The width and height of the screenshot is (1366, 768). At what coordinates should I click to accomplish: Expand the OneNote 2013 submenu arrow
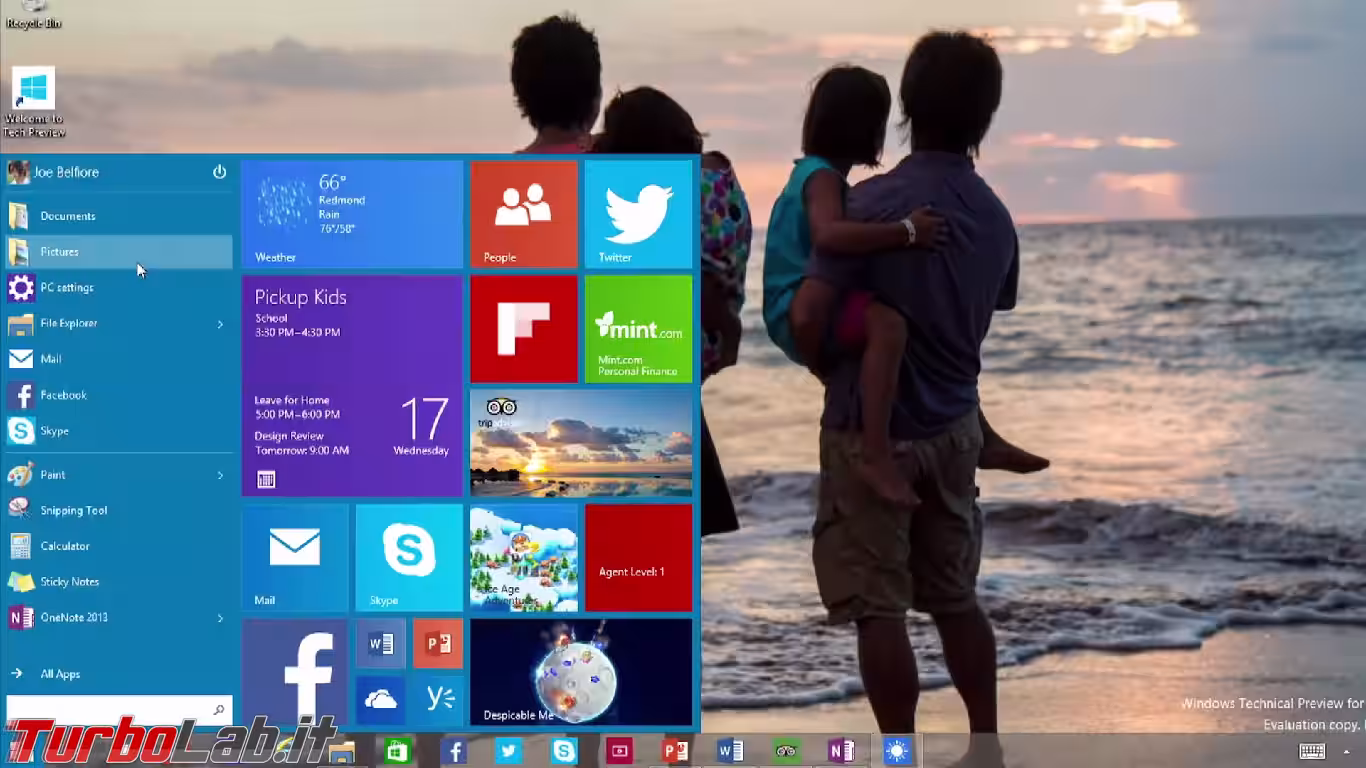click(220, 618)
